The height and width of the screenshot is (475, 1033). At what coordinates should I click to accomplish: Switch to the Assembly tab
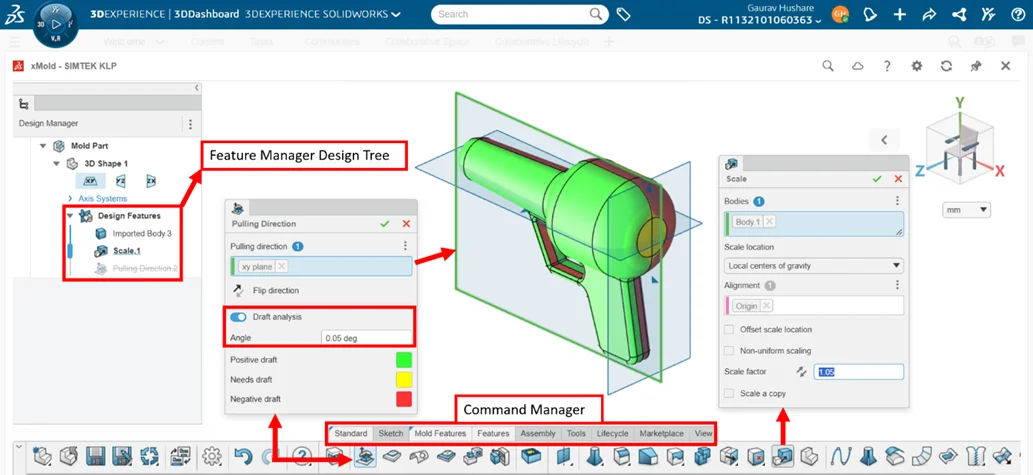pos(538,433)
